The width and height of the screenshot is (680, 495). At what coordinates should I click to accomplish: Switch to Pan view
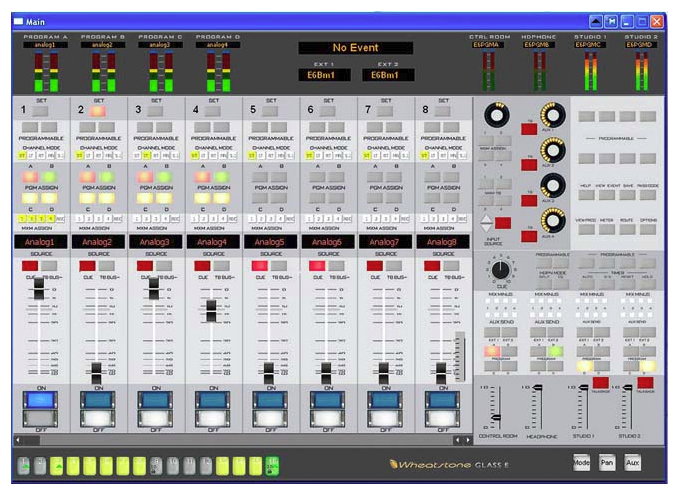point(606,462)
